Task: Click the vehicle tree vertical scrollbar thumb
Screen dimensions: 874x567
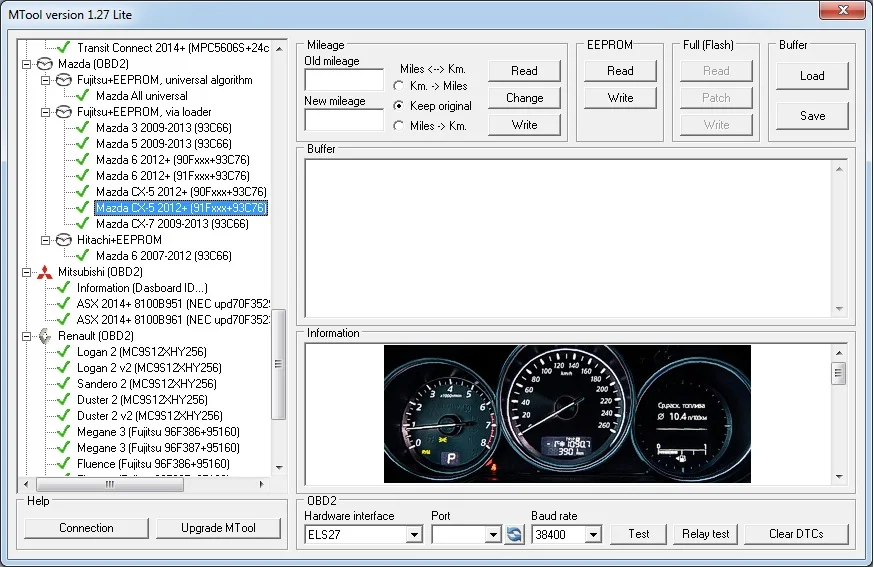Action: [280, 365]
